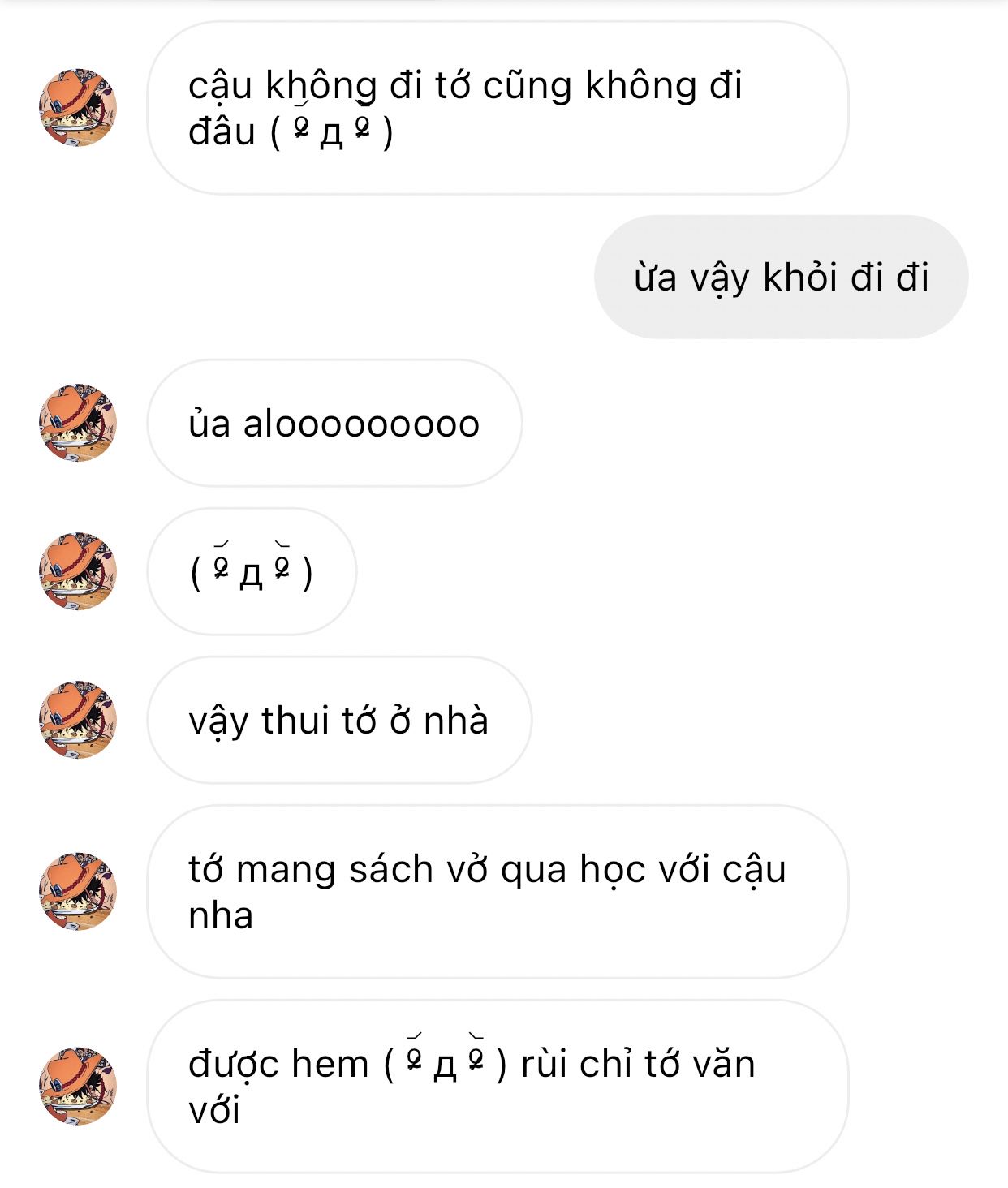This screenshot has height=1188, width=1008.
Task: Tap the word 'nha' in study message
Action: pyautogui.click(x=221, y=915)
